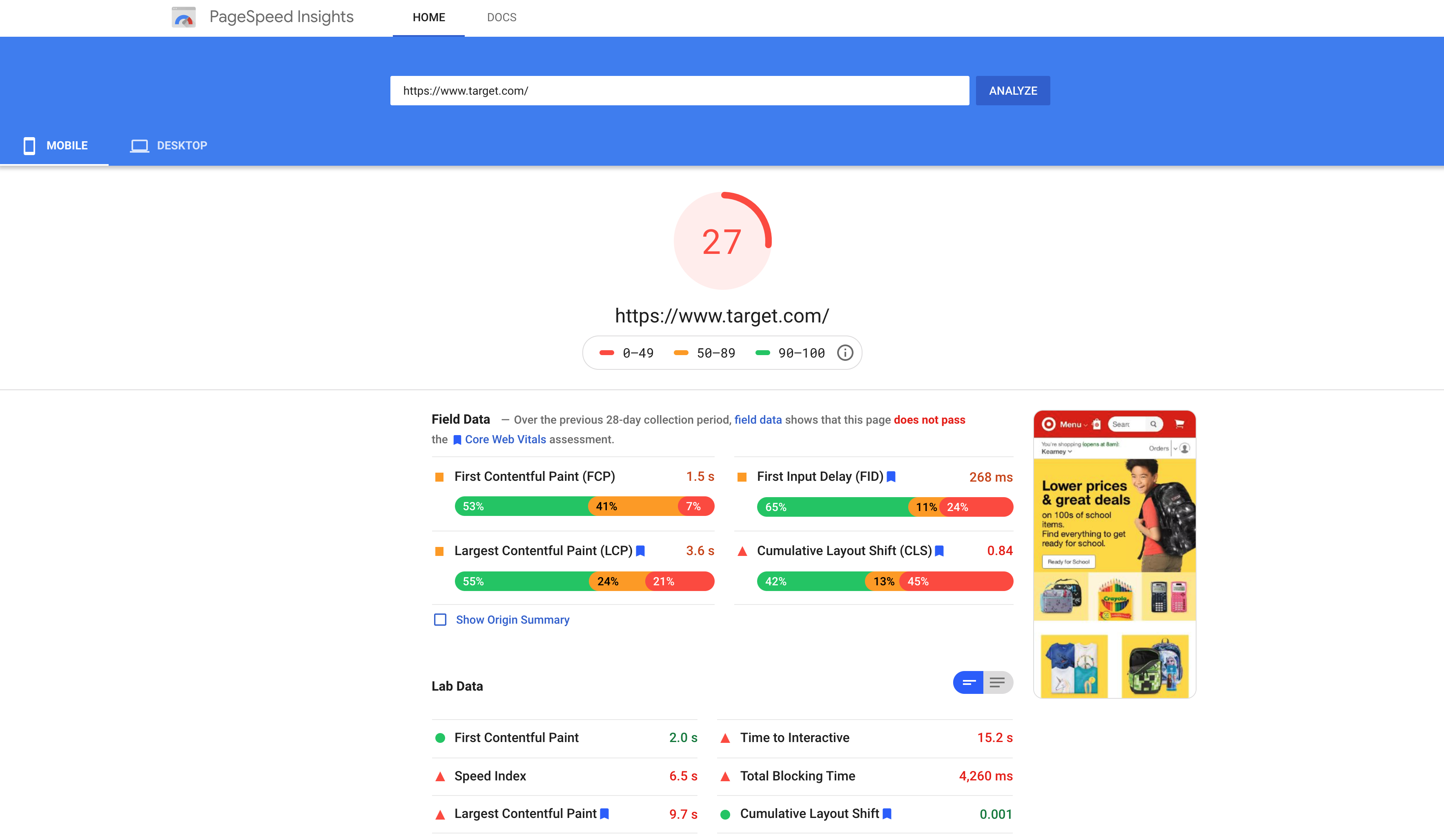Click the green circle beside lab First Contentful Paint
Viewport: 1444px width, 840px height.
(440, 738)
